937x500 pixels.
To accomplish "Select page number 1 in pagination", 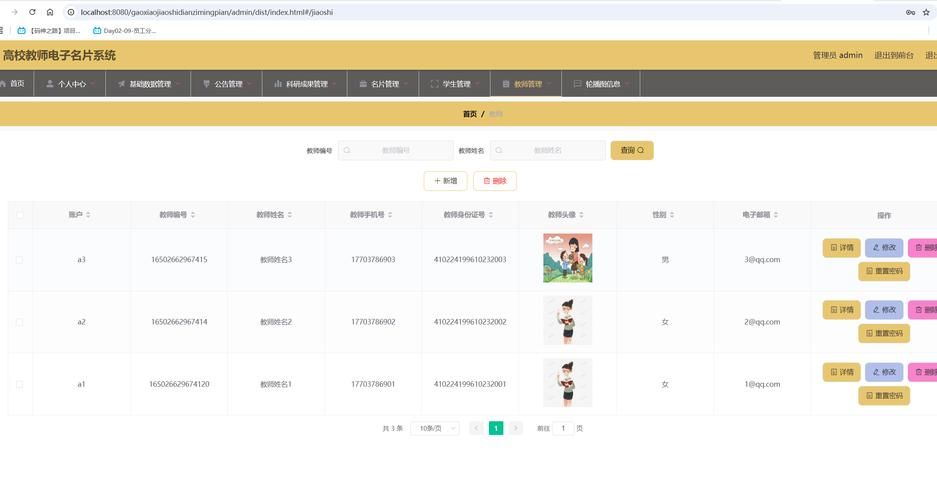I will 496,428.
